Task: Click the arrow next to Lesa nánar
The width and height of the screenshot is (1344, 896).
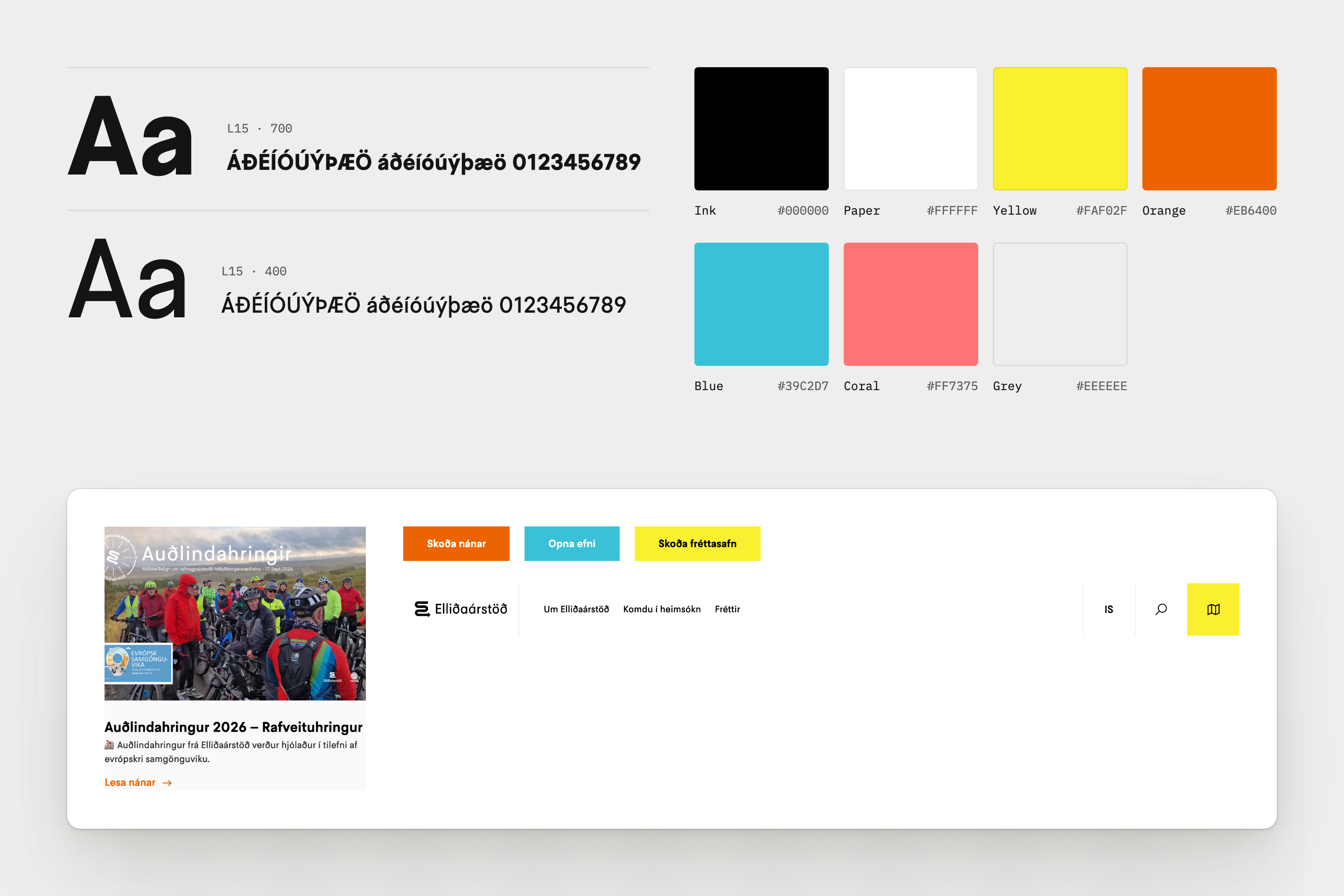Action: pyautogui.click(x=167, y=783)
